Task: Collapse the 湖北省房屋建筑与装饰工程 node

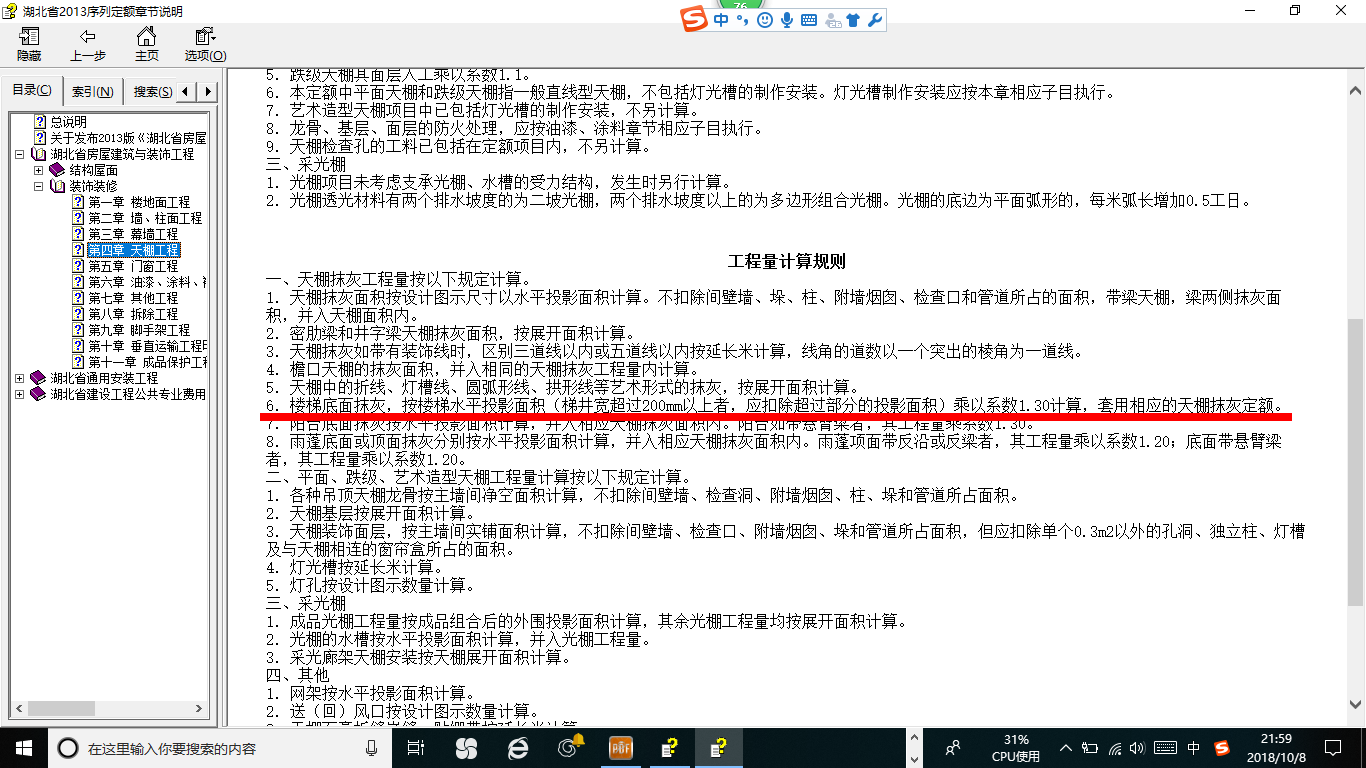Action: pos(20,155)
